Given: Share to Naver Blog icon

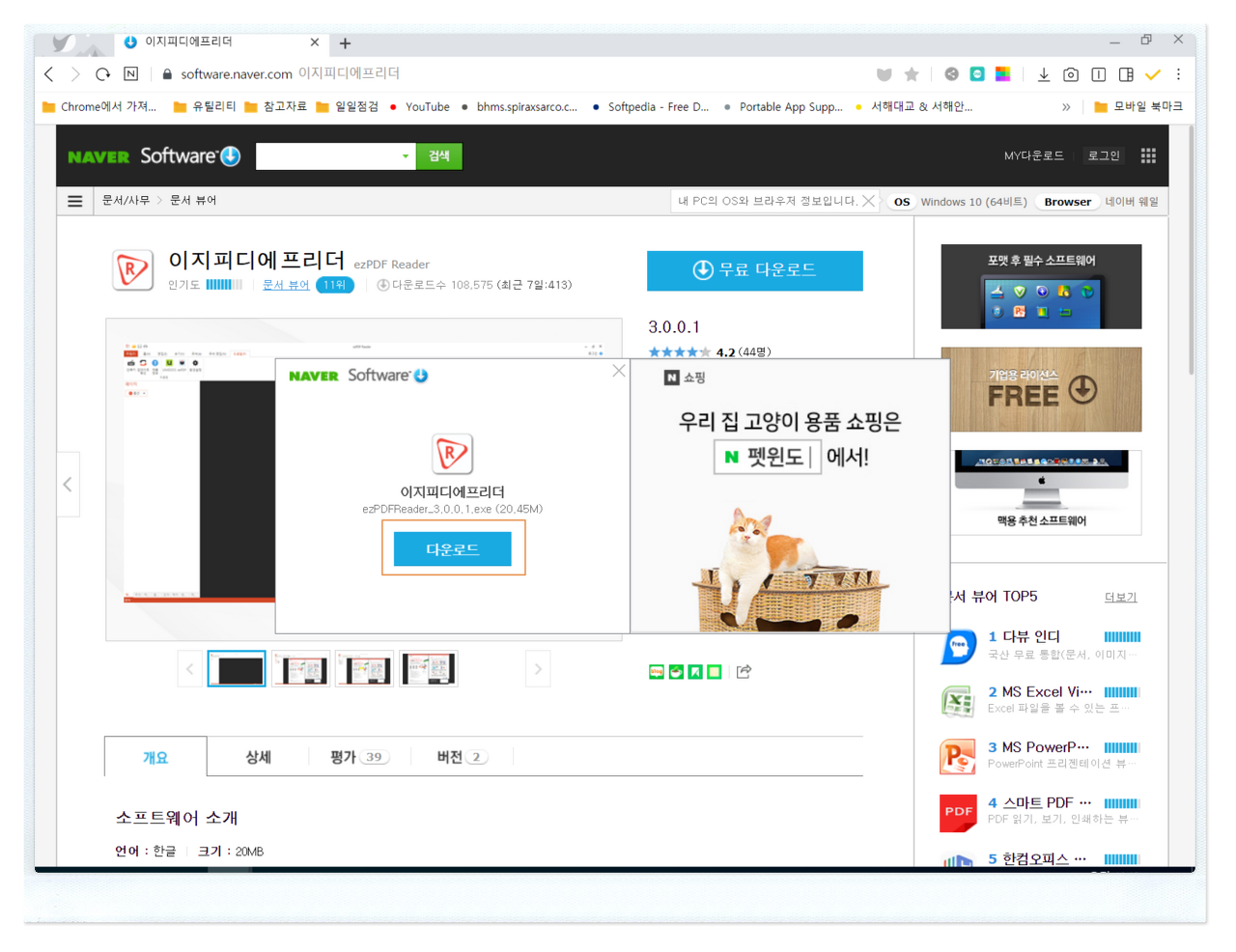Looking at the screenshot, I should (657, 672).
